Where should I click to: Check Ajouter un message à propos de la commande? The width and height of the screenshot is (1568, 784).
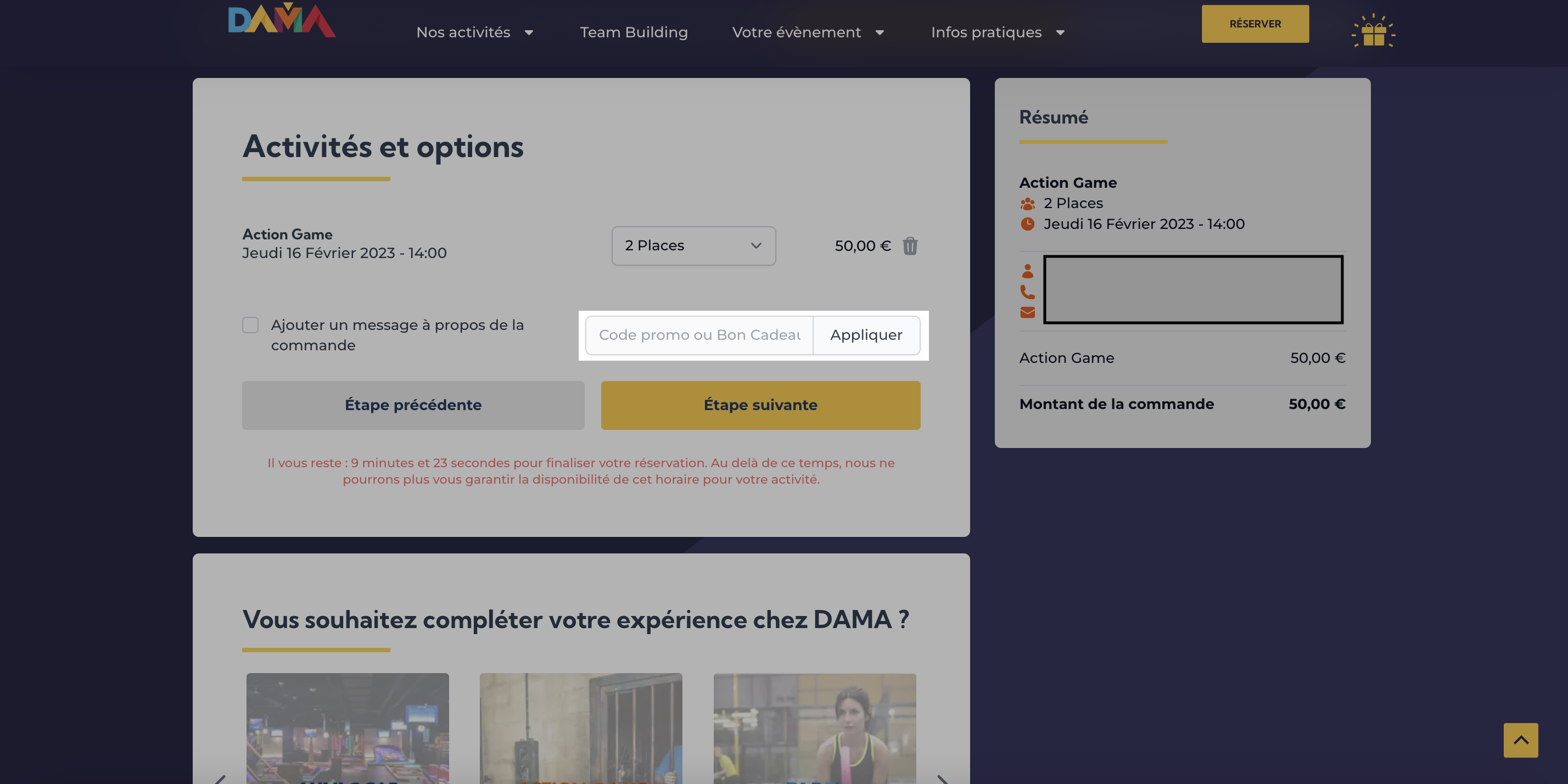click(x=250, y=325)
